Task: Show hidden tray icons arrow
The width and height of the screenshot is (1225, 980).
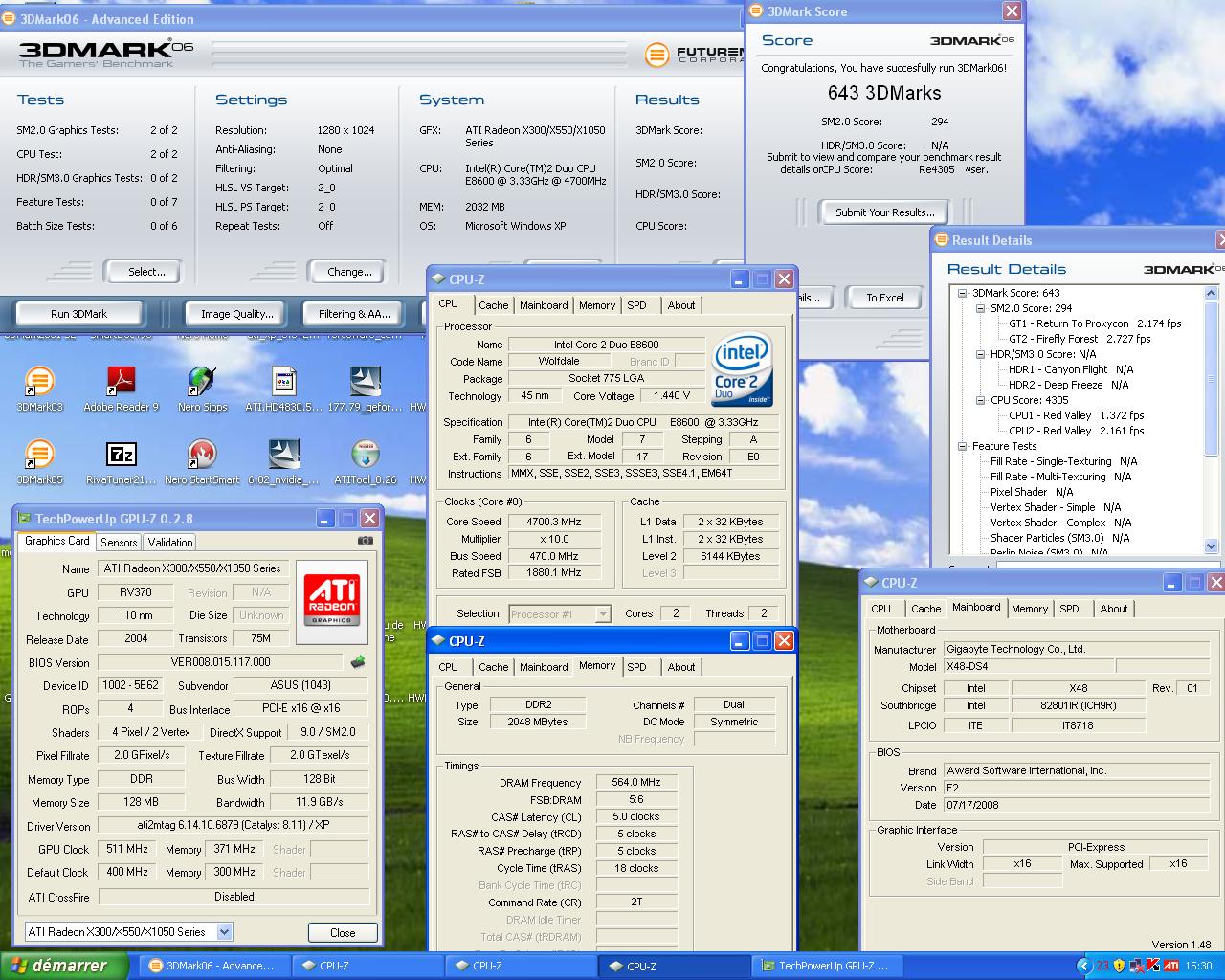Action: (x=1084, y=966)
